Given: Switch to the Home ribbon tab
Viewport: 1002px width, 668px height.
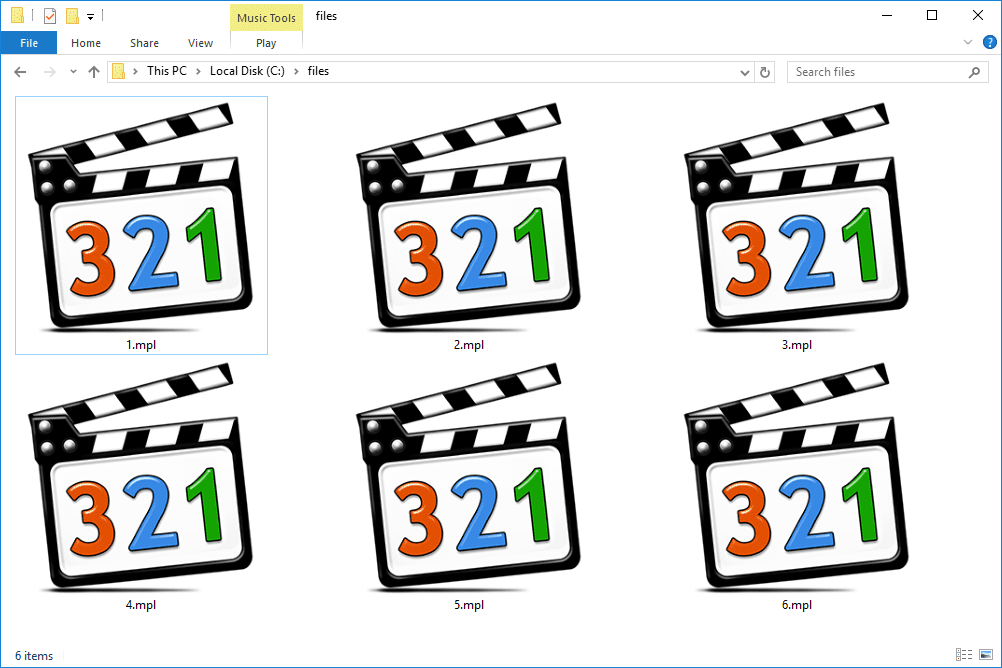Looking at the screenshot, I should pyautogui.click(x=86, y=43).
